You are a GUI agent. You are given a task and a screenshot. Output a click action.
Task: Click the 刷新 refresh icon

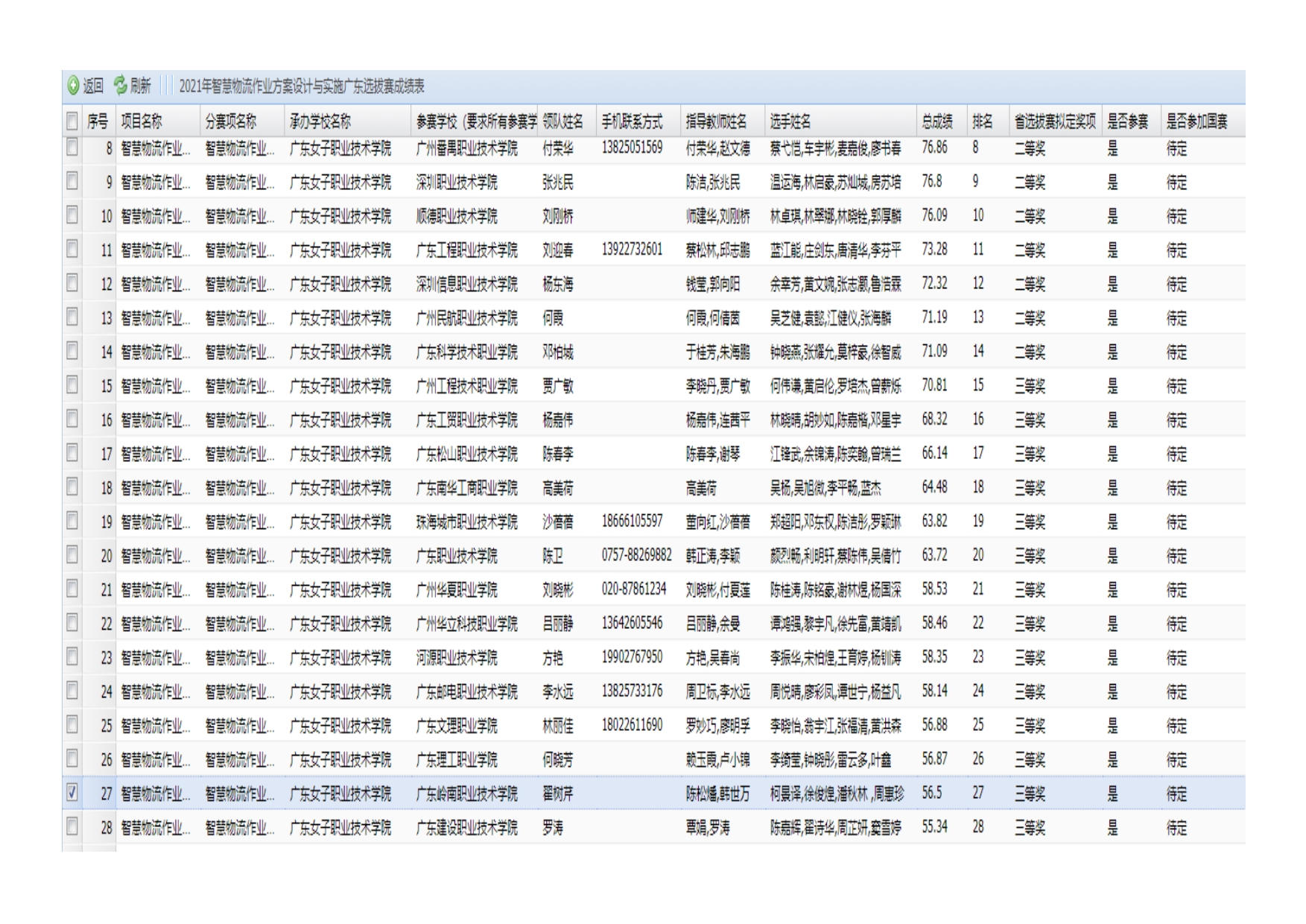point(121,86)
